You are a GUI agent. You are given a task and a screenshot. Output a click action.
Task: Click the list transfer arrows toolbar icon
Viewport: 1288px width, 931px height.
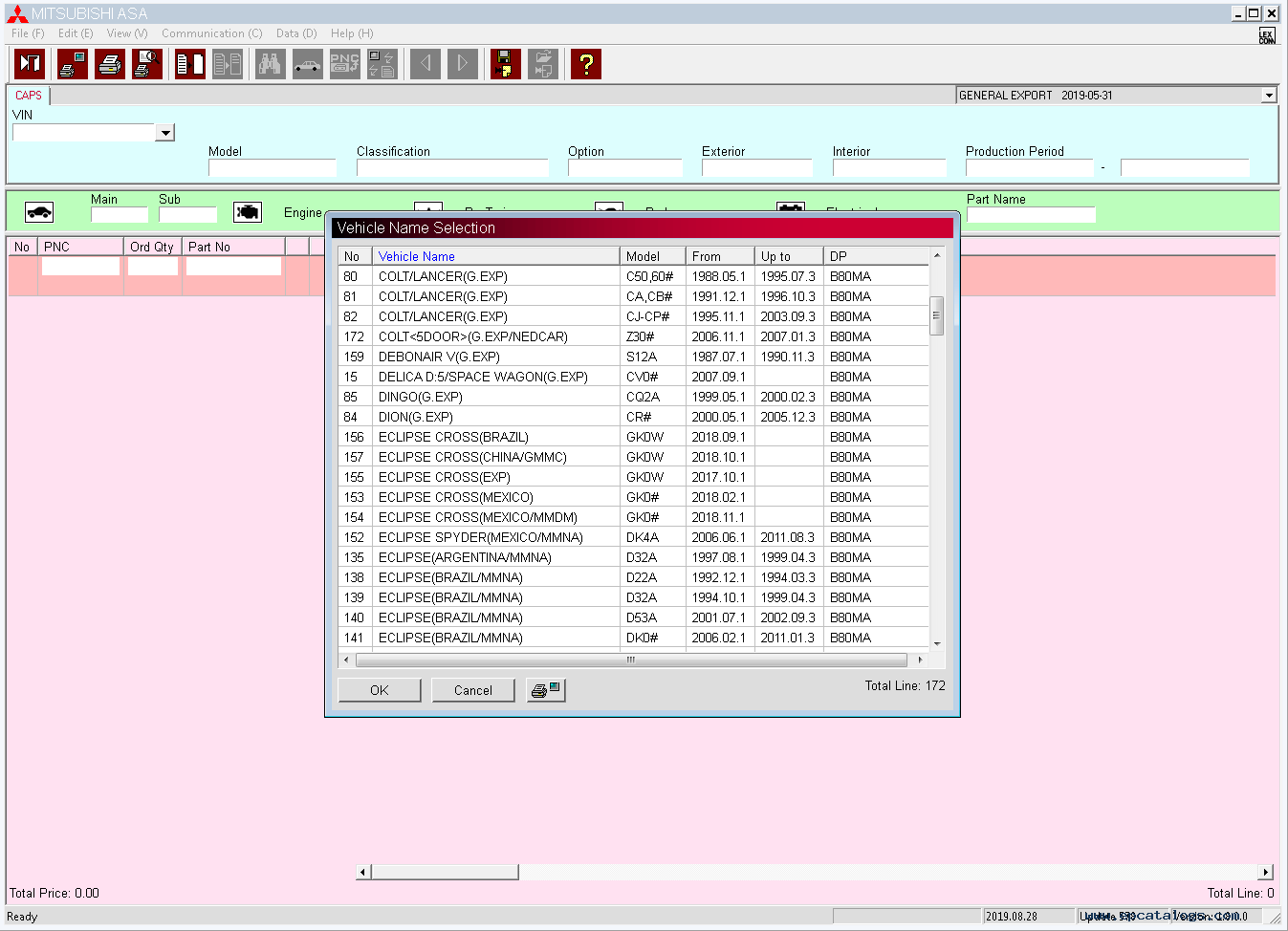point(382,64)
